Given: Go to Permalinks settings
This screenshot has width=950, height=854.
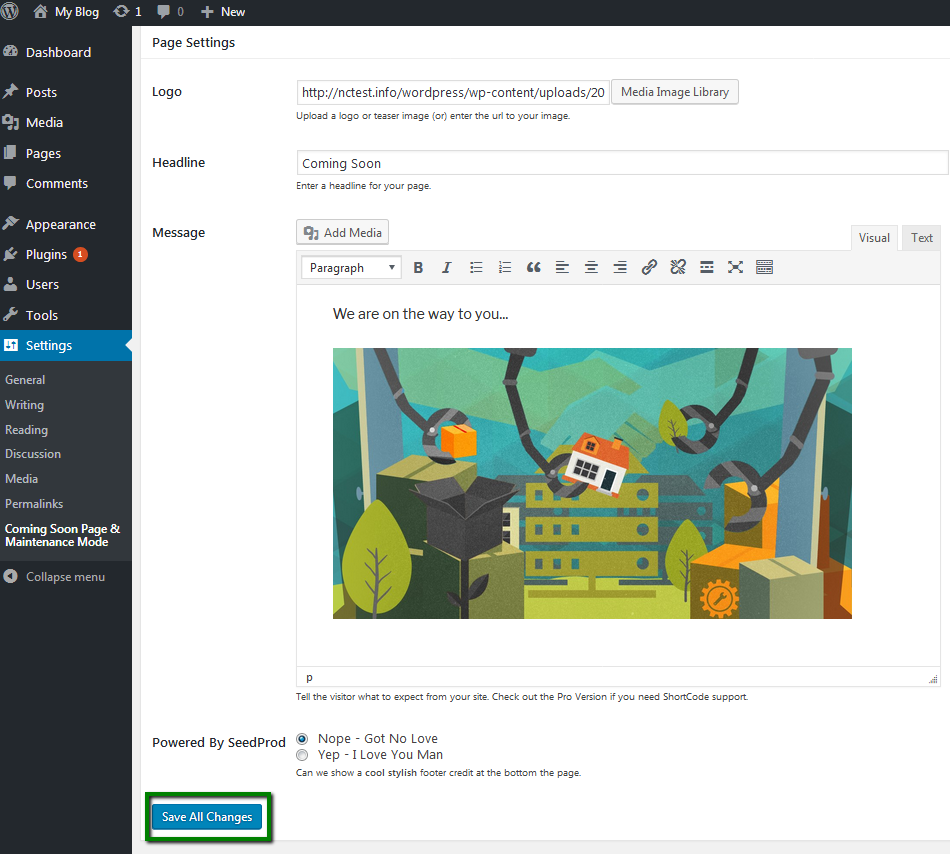Looking at the screenshot, I should click(x=34, y=503).
